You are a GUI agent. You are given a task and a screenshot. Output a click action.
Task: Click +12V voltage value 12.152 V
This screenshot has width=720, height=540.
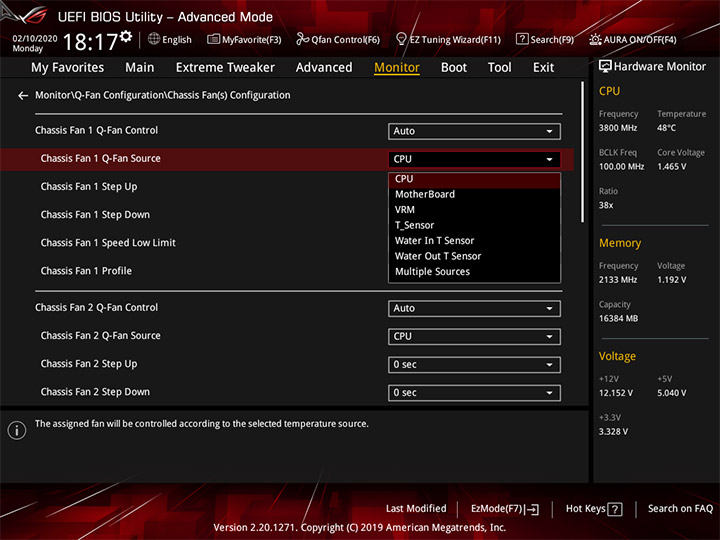(616, 393)
